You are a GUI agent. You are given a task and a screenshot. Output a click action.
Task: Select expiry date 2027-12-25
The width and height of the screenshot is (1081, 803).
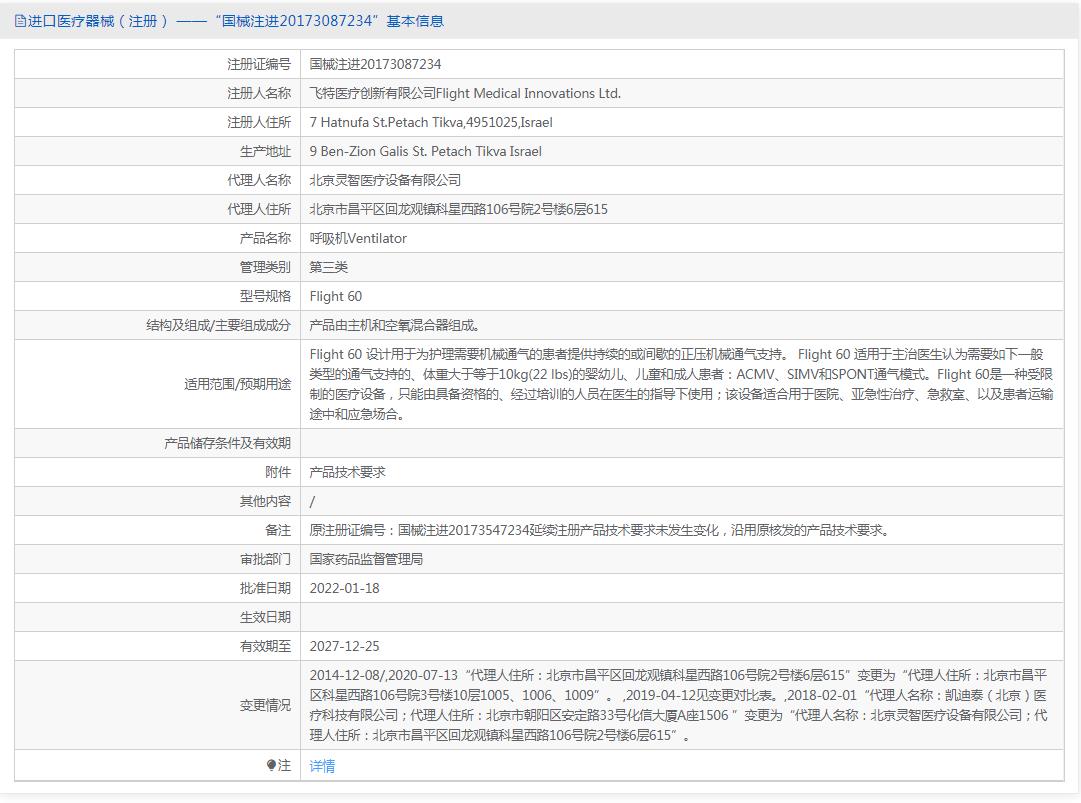click(x=344, y=646)
